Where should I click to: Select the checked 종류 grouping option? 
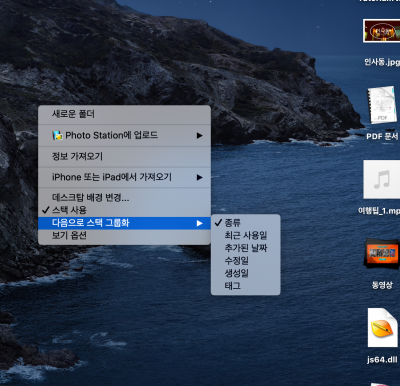tap(246, 223)
